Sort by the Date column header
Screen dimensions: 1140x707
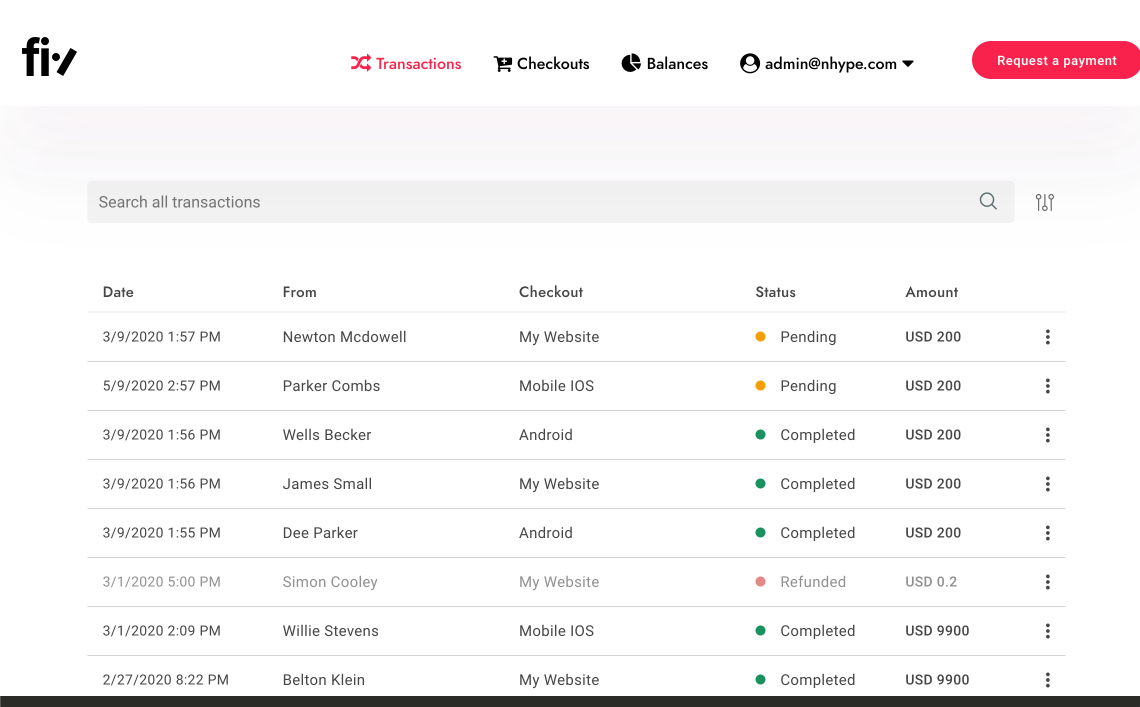pyautogui.click(x=118, y=292)
